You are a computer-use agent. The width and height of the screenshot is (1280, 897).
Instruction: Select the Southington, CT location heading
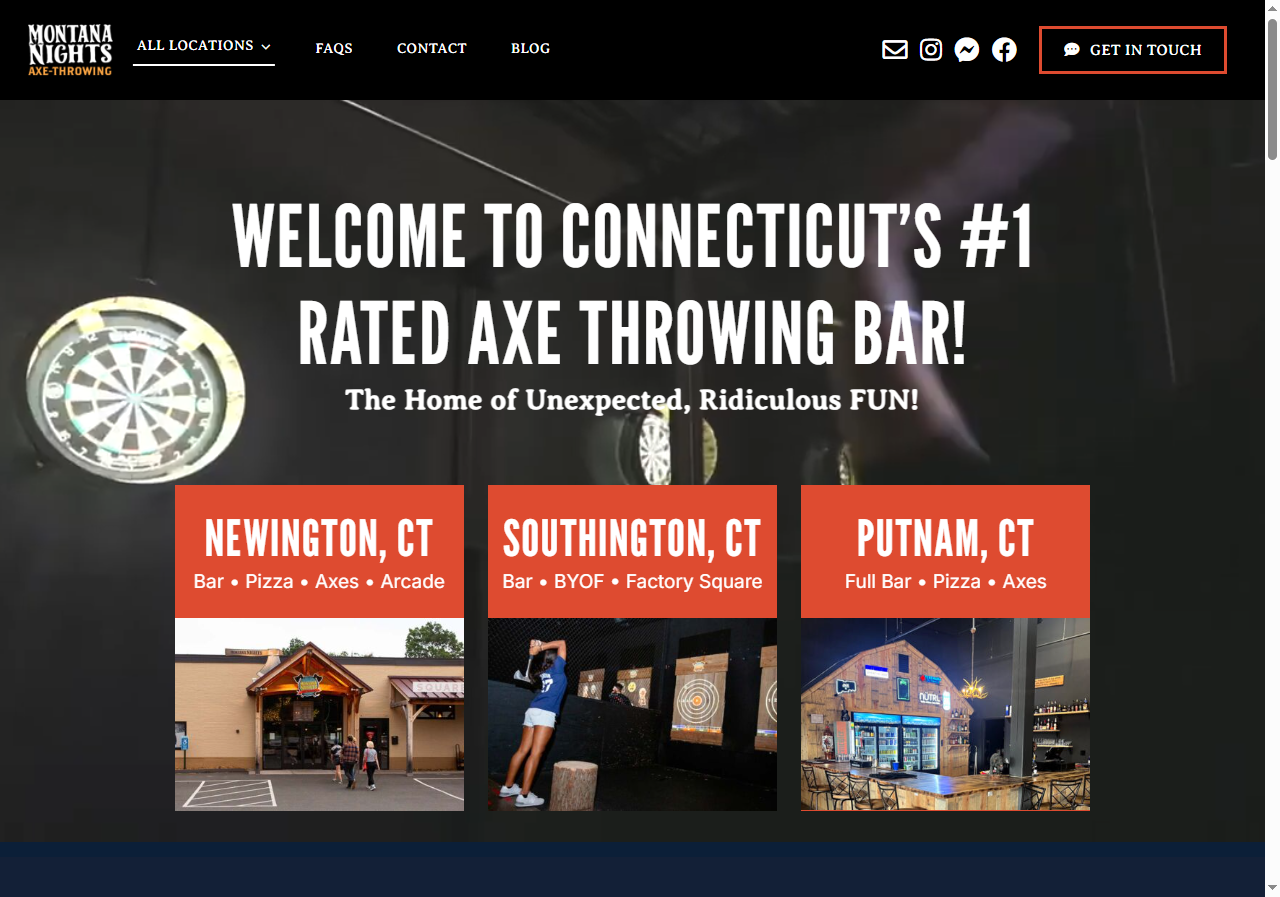coord(632,539)
